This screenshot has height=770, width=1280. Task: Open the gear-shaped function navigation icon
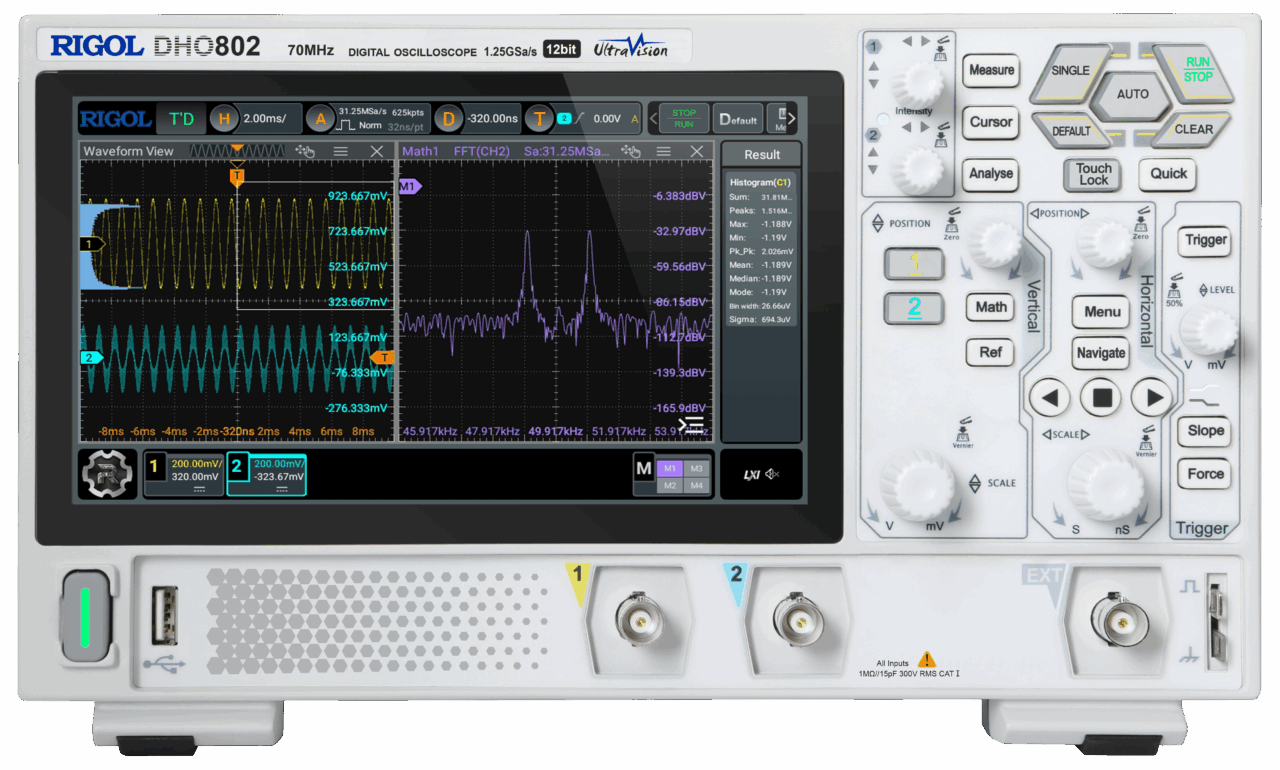tap(108, 474)
